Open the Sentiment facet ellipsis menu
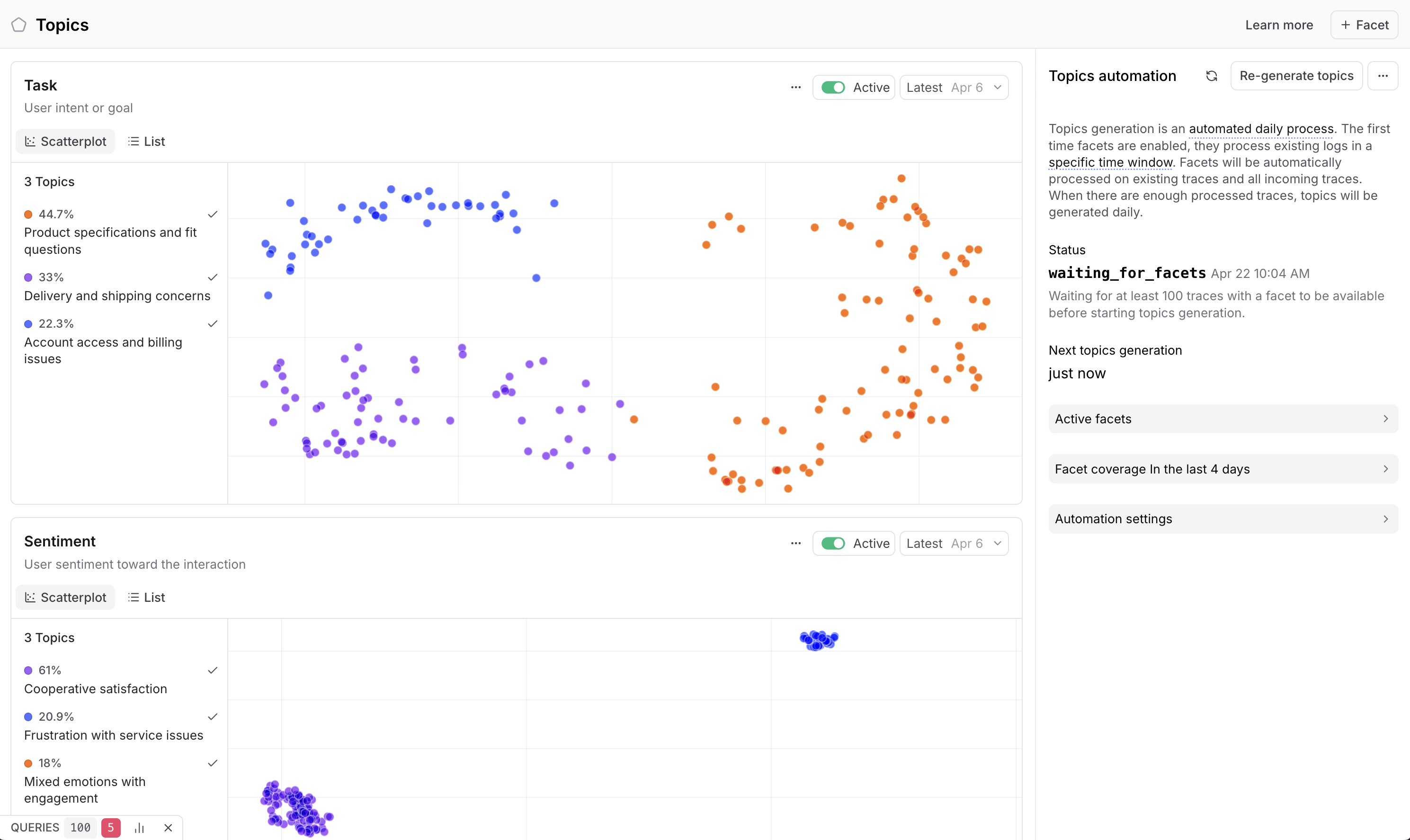1410x840 pixels. pyautogui.click(x=795, y=544)
